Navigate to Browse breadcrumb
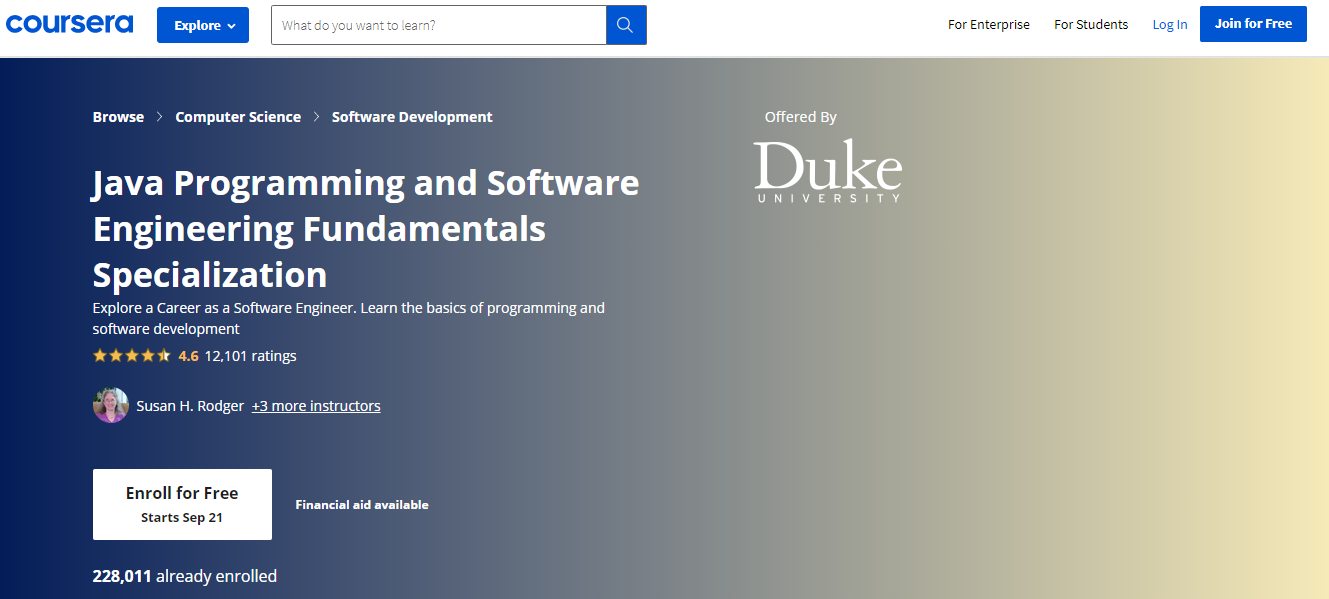1329x599 pixels. (x=118, y=117)
